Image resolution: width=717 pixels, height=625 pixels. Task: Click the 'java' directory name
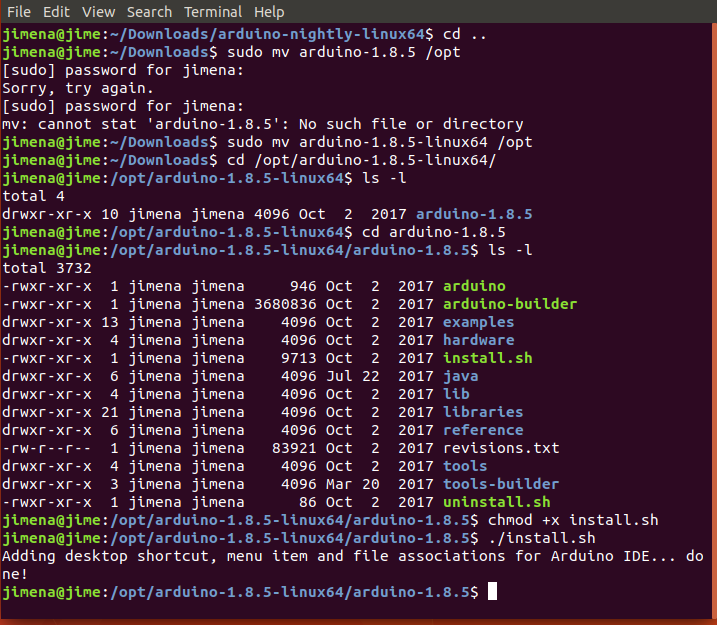(x=460, y=376)
